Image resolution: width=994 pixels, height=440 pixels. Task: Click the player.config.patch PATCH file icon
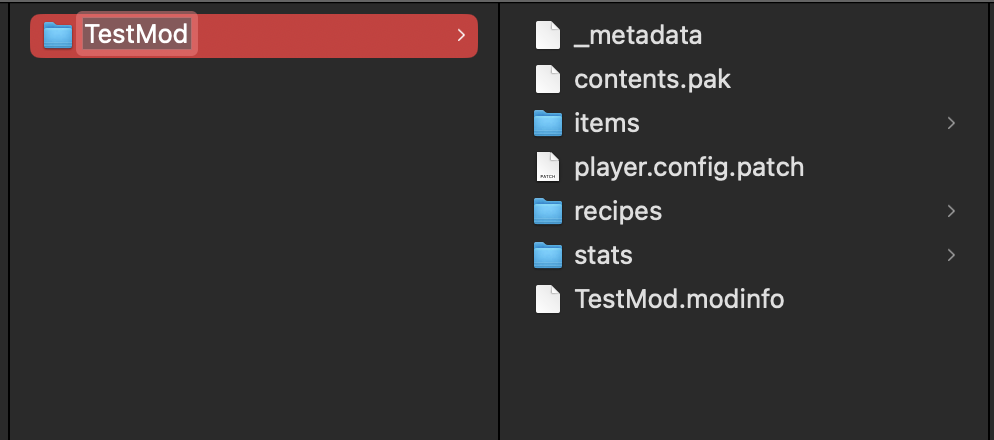pyautogui.click(x=548, y=167)
